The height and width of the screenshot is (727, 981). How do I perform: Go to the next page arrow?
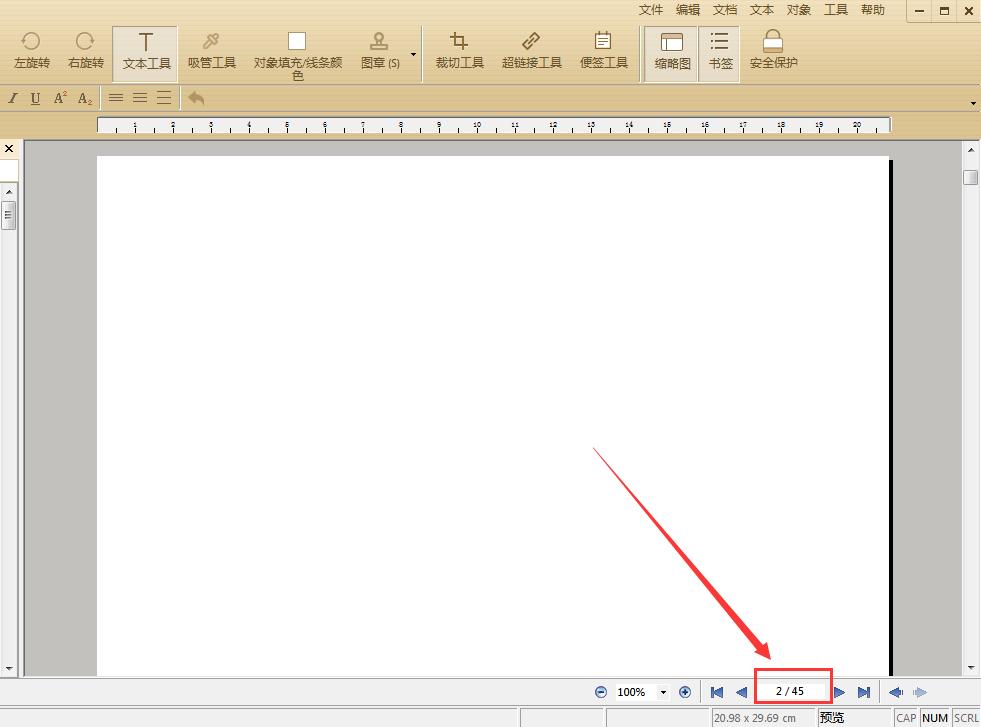(840, 692)
